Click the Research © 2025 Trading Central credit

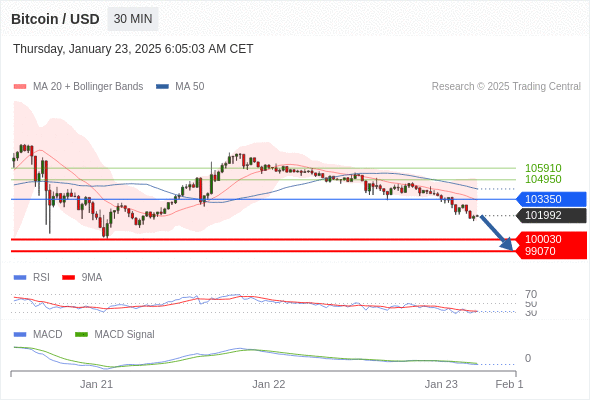click(506, 87)
